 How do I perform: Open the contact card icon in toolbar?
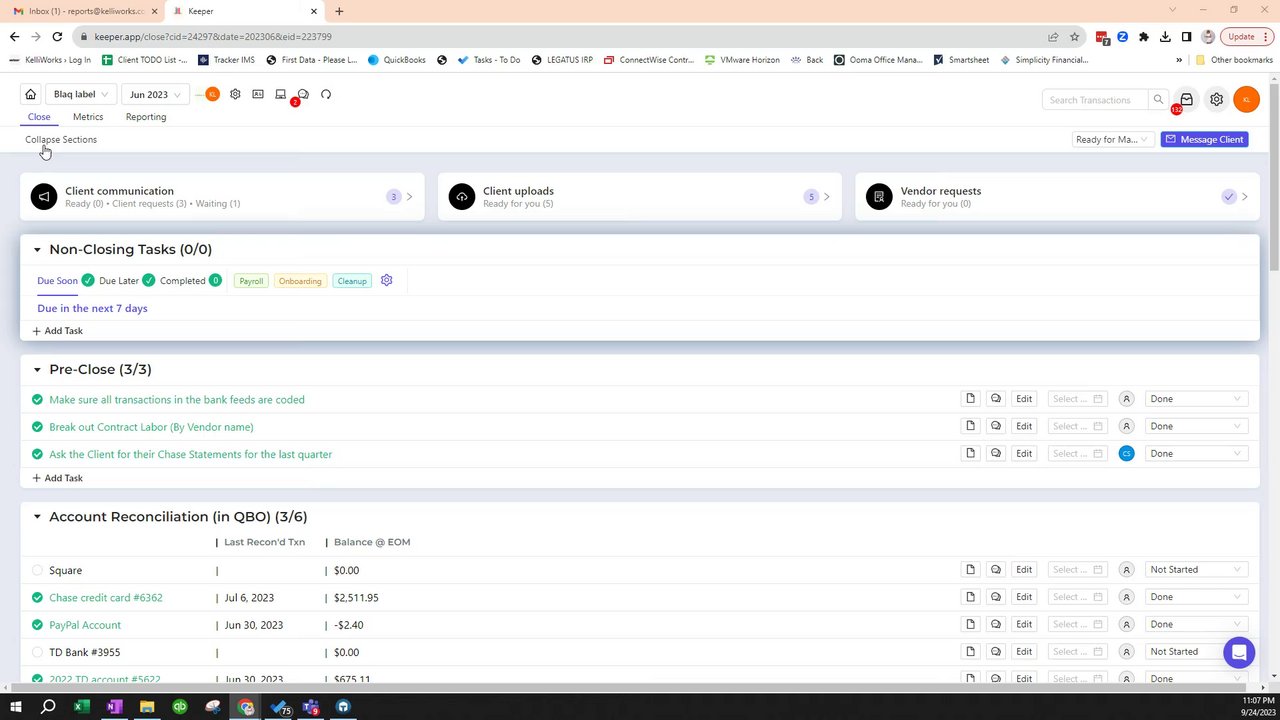point(258,94)
